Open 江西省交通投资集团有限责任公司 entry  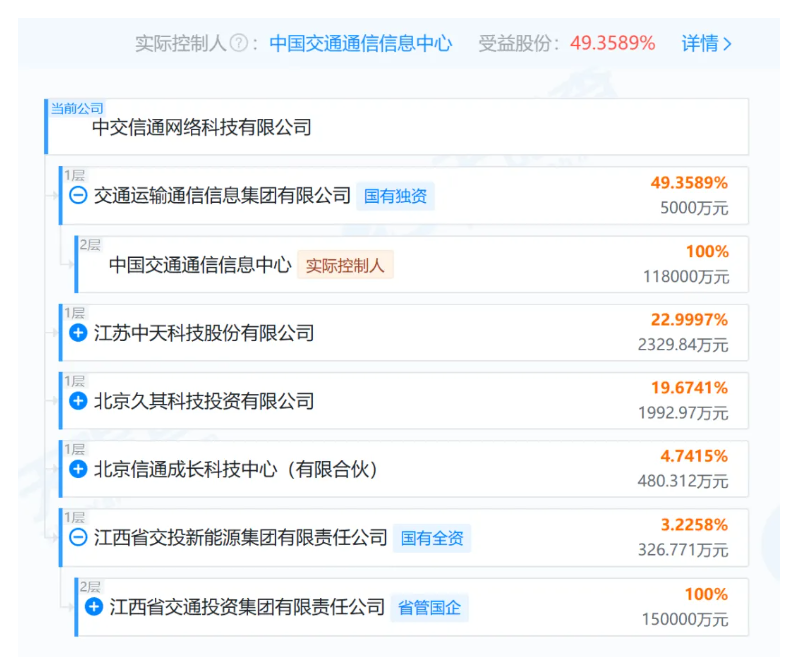(x=247, y=607)
